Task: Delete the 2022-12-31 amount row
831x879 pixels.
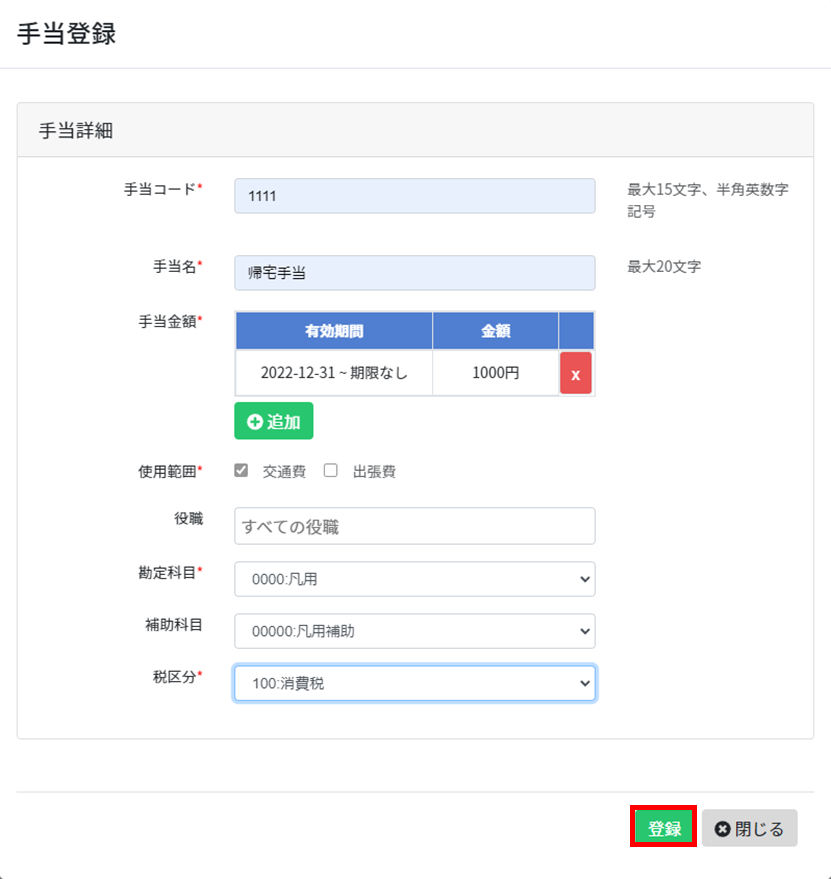Action: (x=575, y=373)
